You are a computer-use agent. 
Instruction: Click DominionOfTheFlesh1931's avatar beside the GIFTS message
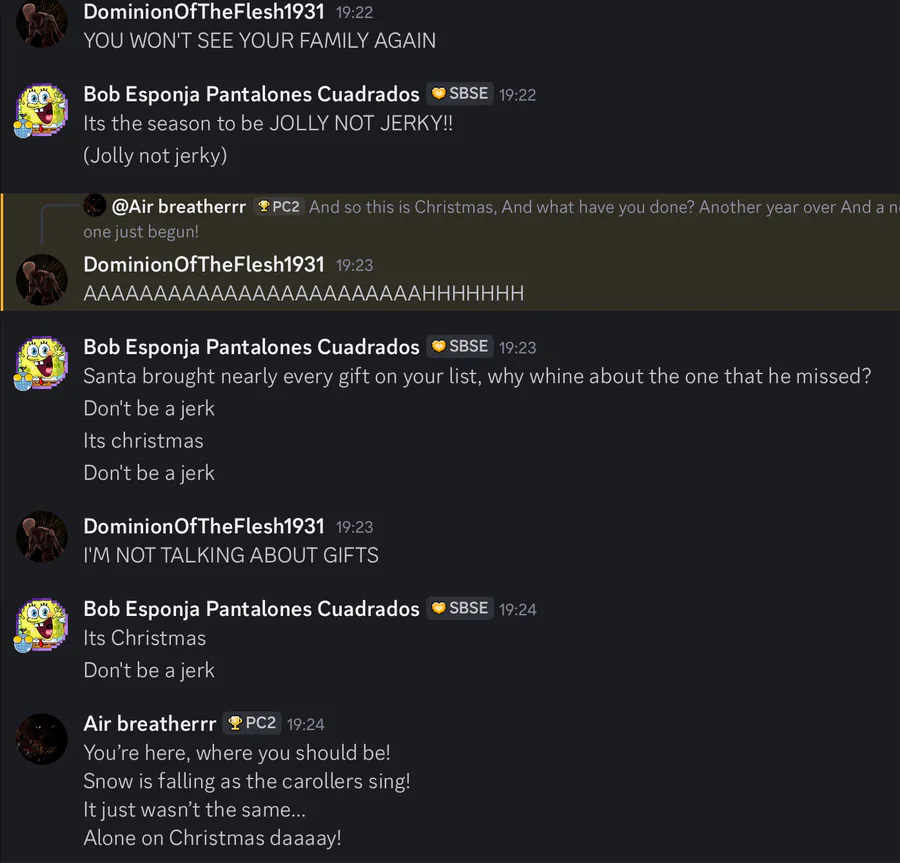pos(41,542)
